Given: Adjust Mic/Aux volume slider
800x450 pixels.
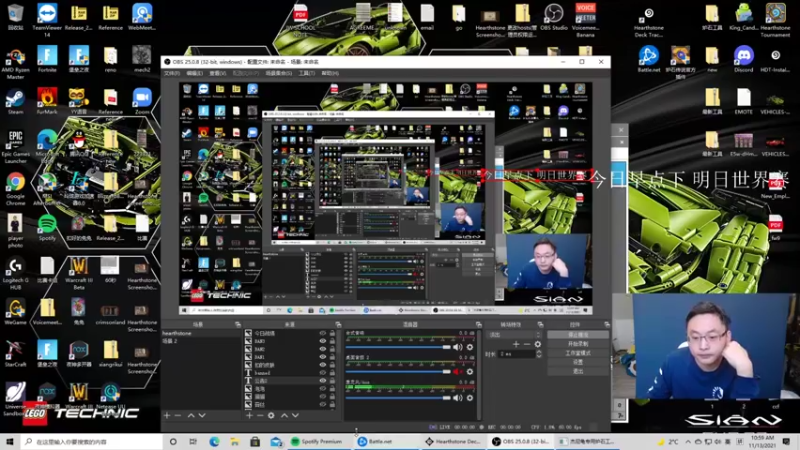Looking at the screenshot, I should pos(398,398).
